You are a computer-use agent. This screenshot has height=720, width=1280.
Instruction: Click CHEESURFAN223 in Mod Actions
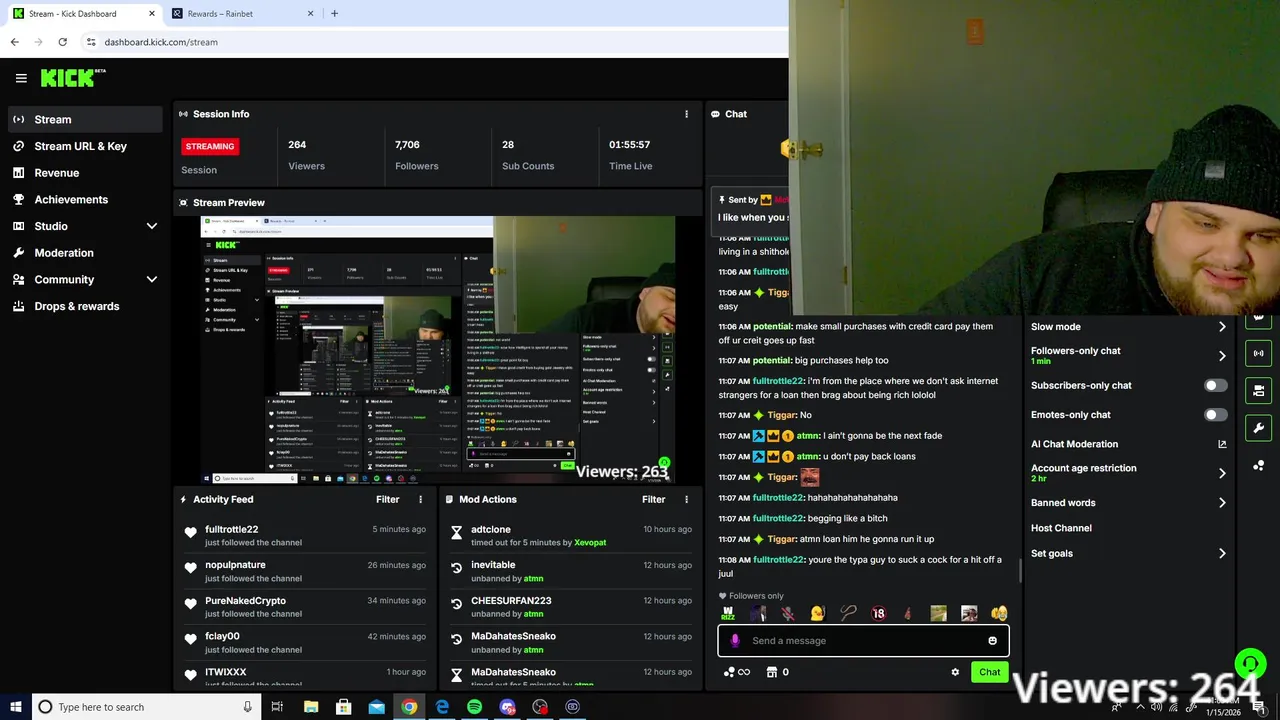pyautogui.click(x=511, y=601)
